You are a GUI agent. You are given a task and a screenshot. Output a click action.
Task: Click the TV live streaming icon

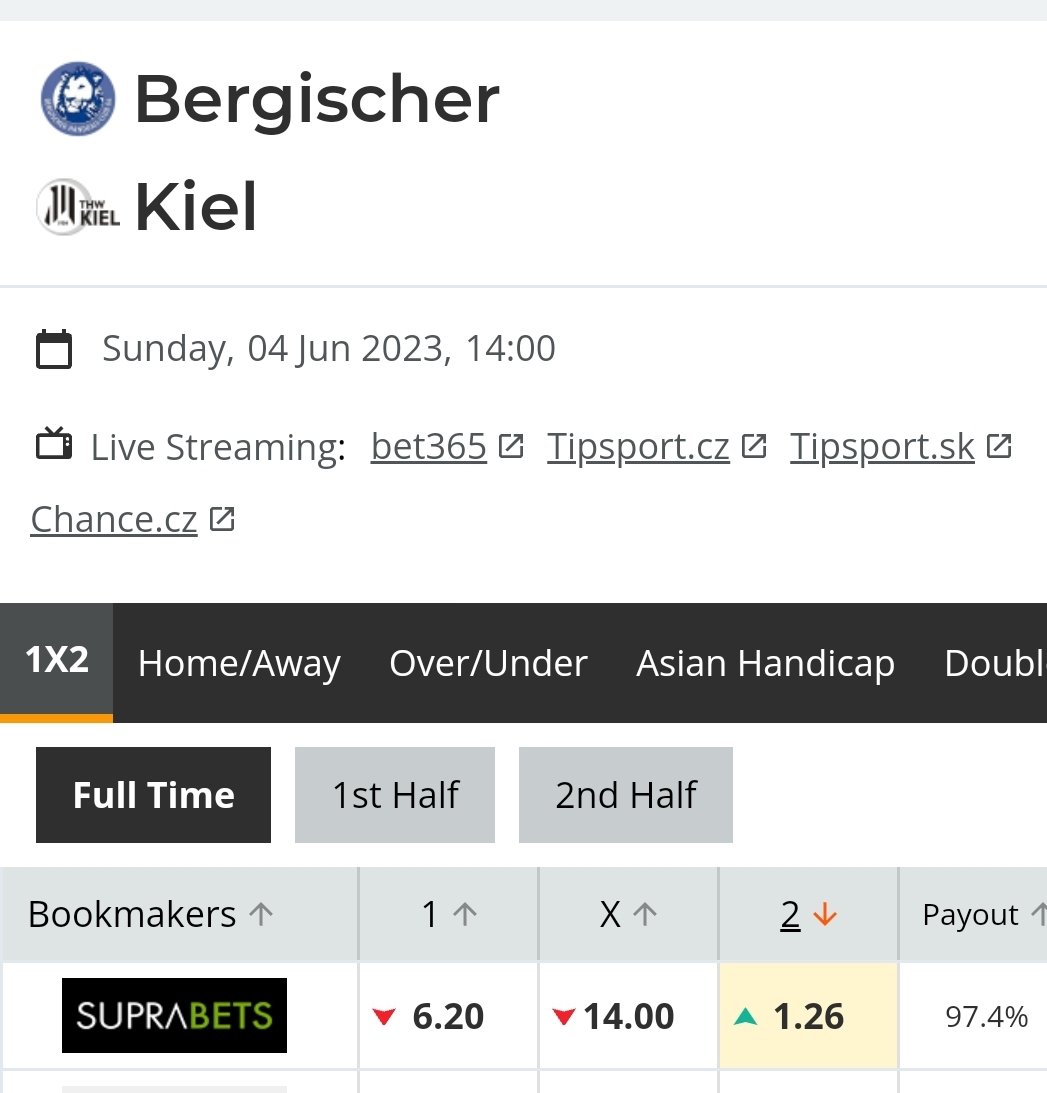tap(54, 444)
